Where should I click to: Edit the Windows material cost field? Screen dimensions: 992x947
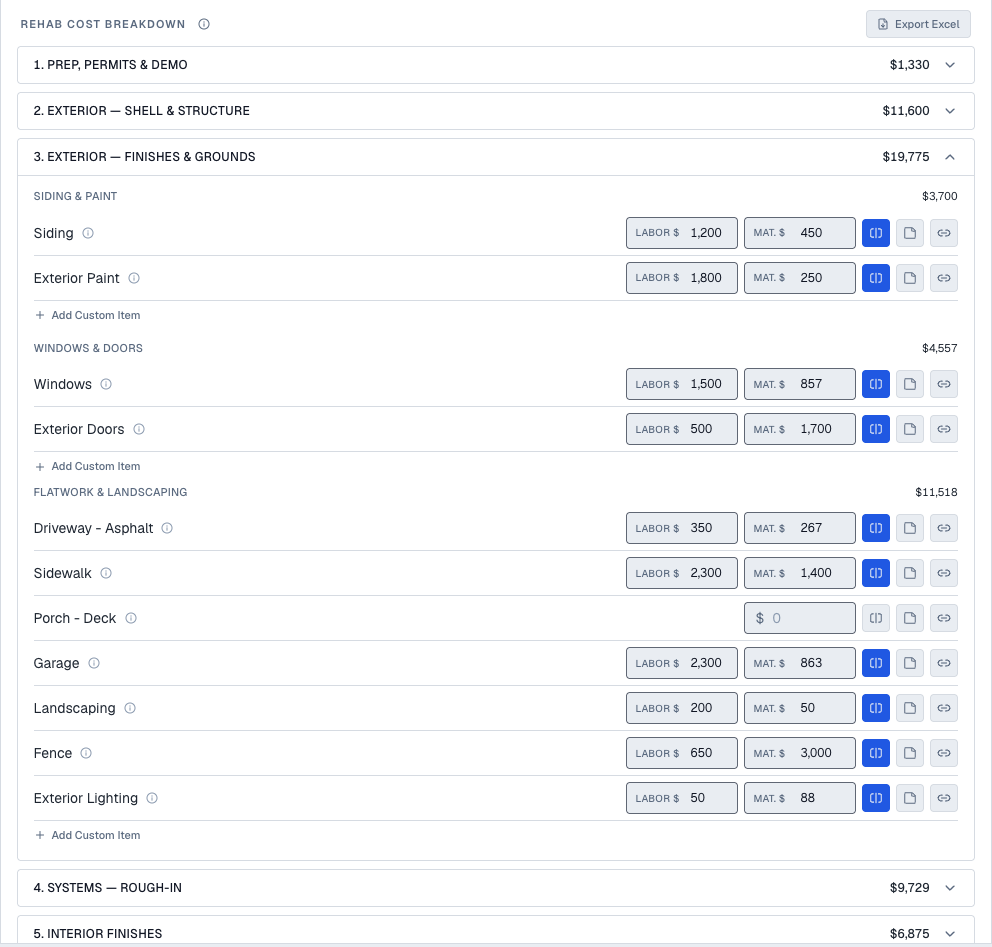coord(800,384)
